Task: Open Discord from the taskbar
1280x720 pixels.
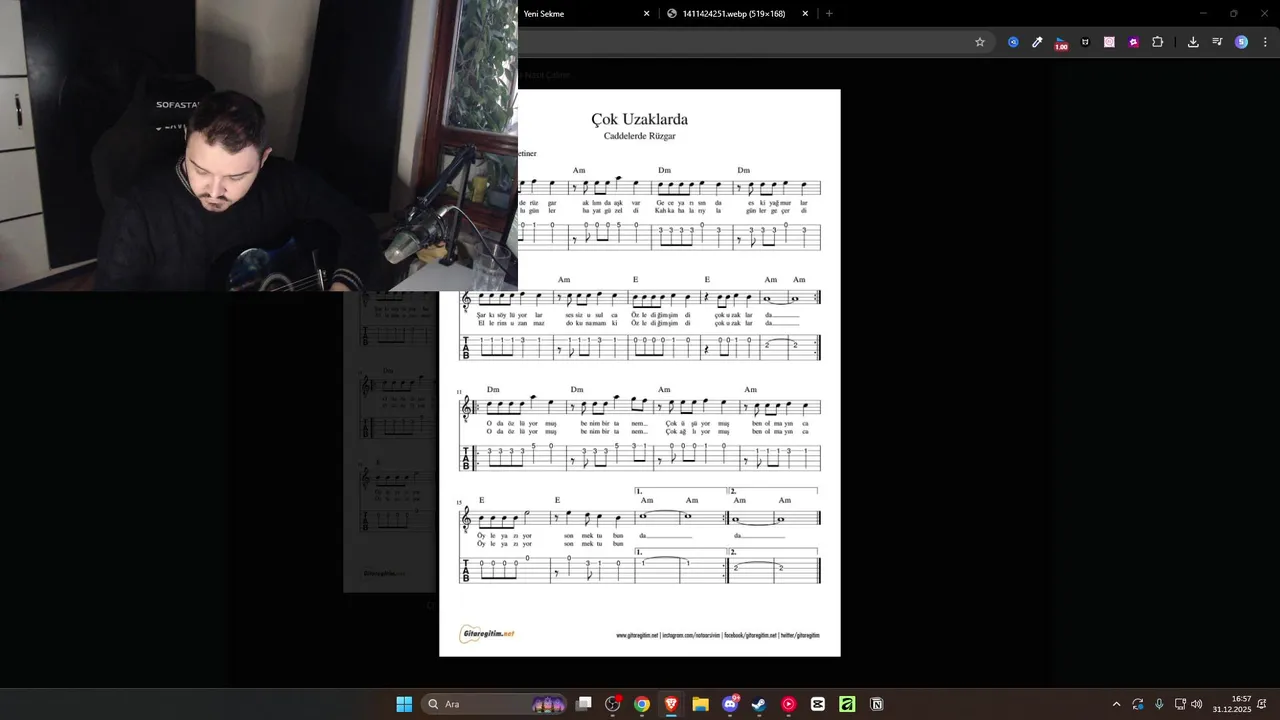Action: [730, 704]
